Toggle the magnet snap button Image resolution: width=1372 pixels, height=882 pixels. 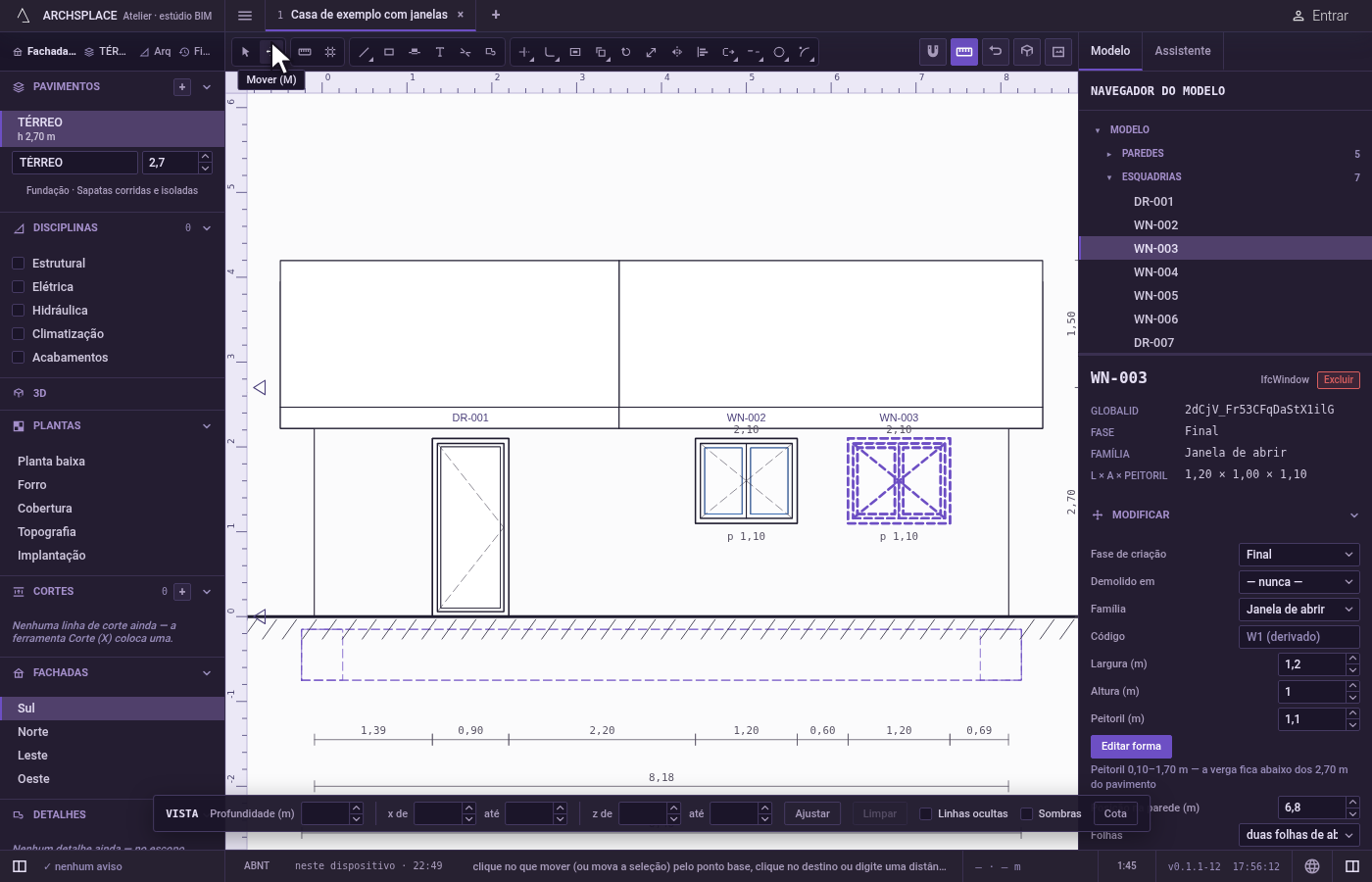(933, 51)
